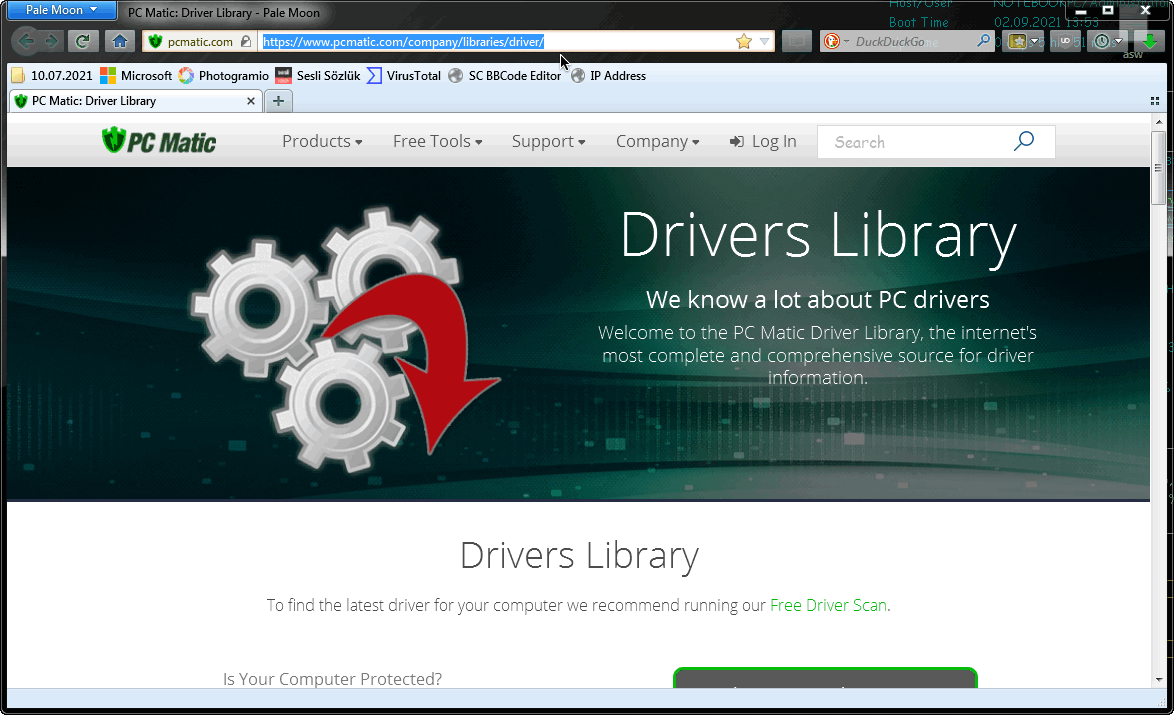Viewport: 1174px width, 715px height.
Task: Open the IP Address bookmark
Action: tap(608, 76)
